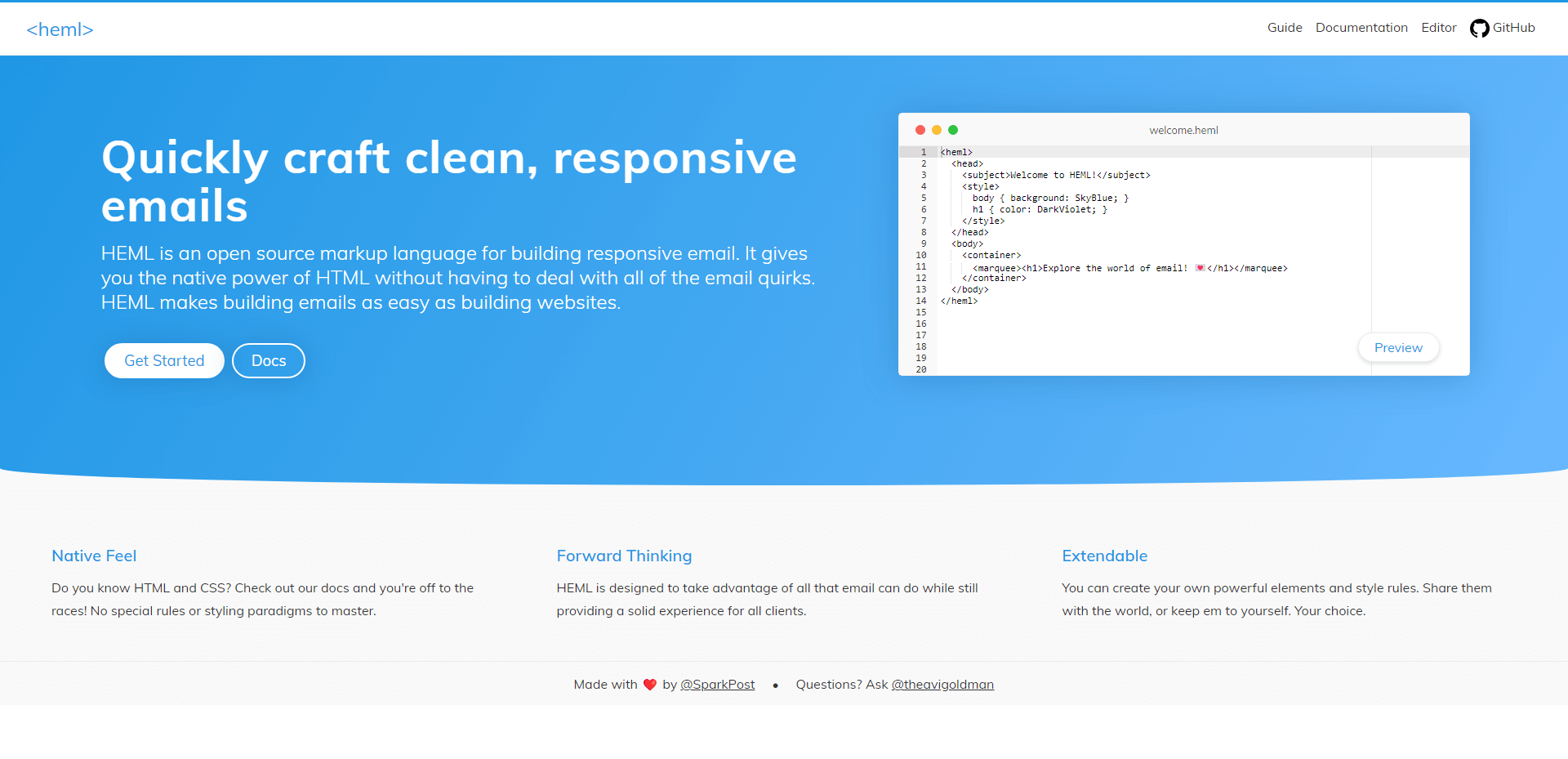1568x759 pixels.
Task: Click the welcome.heml title bar text
Action: pyautogui.click(x=1183, y=130)
